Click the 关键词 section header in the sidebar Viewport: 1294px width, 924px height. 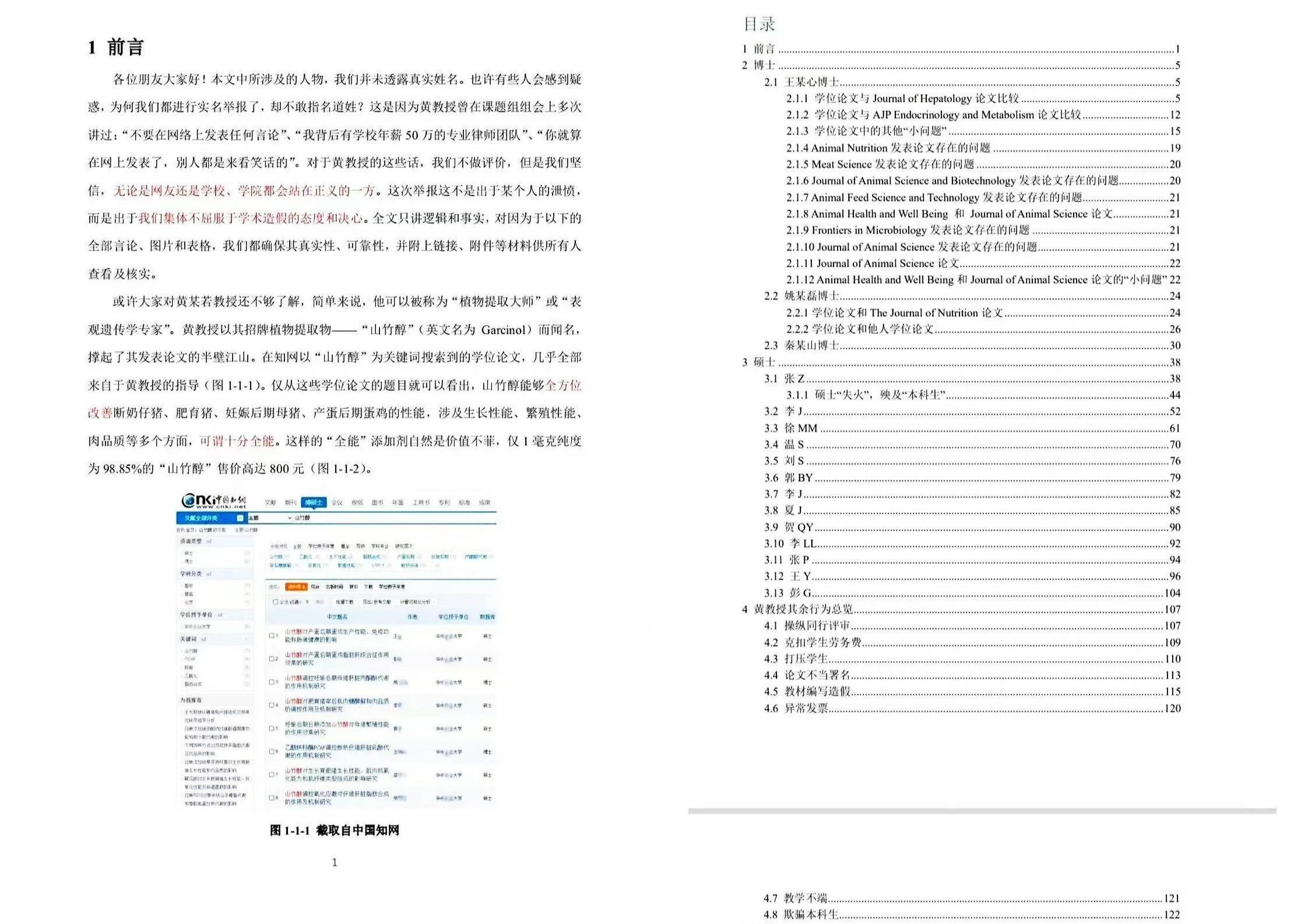coord(215,639)
